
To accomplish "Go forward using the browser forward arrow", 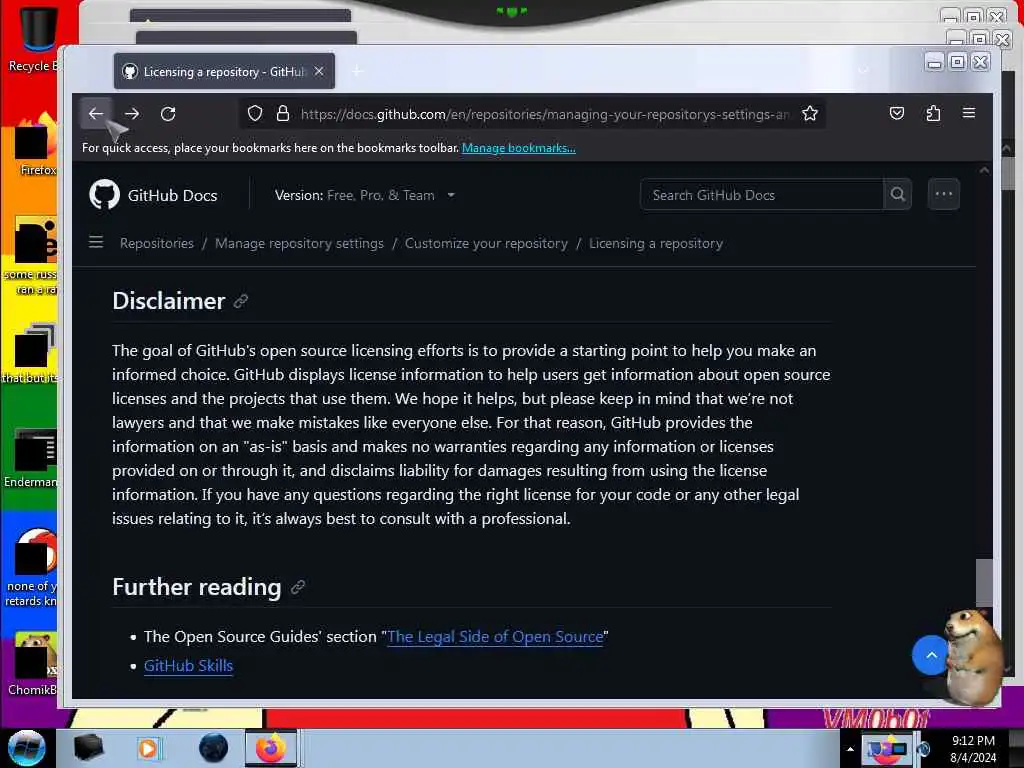I will coord(132,114).
